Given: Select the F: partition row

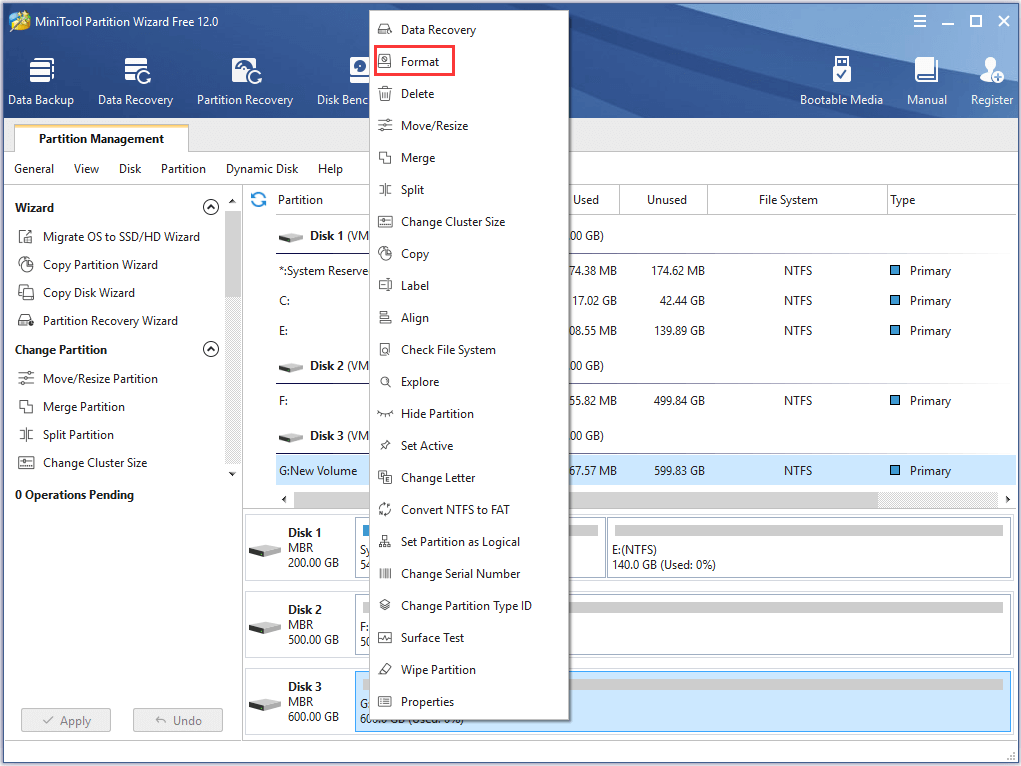Looking at the screenshot, I should [645, 401].
